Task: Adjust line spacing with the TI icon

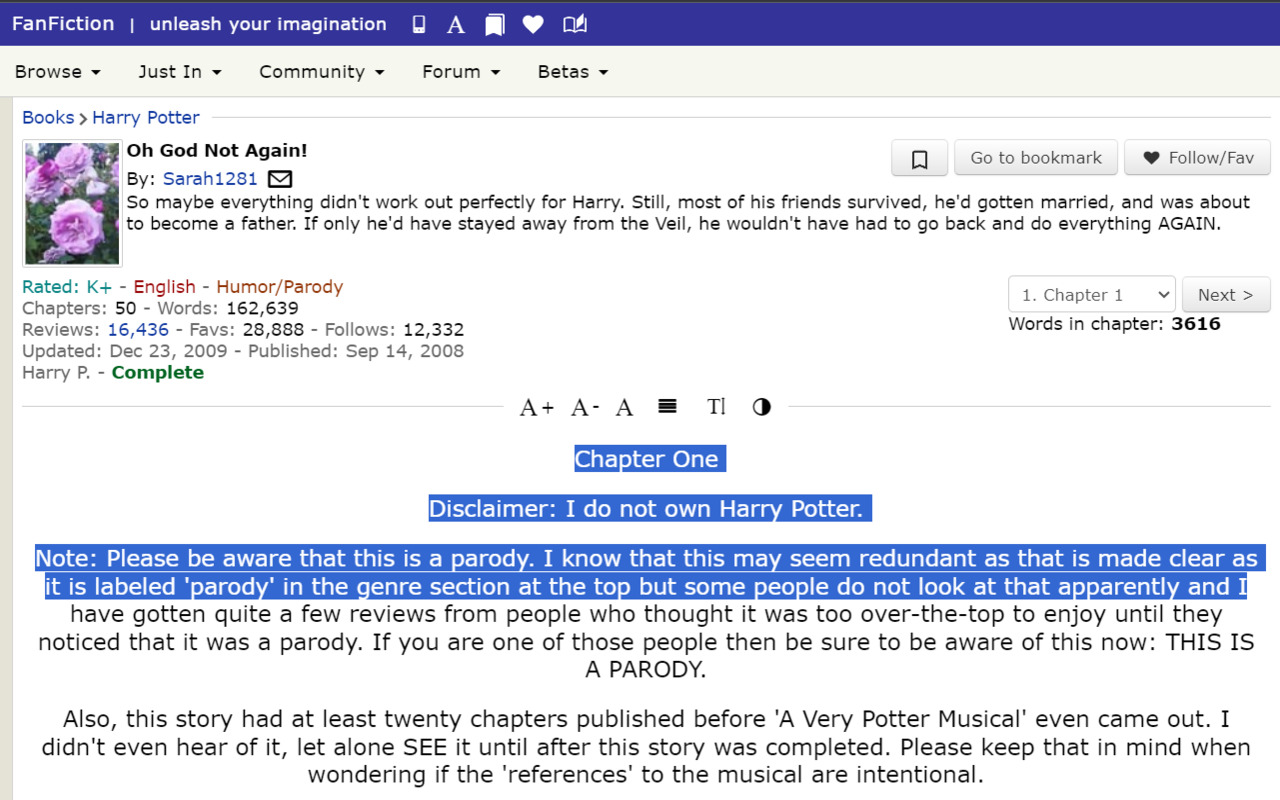Action: pos(716,406)
